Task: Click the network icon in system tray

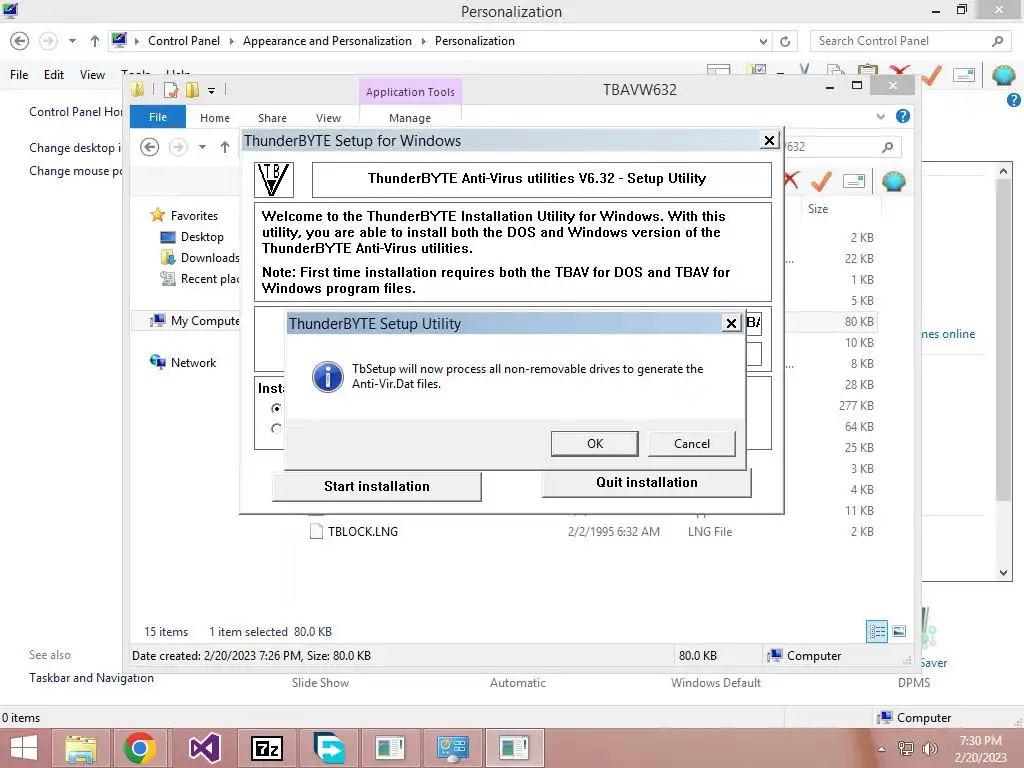Action: click(x=906, y=749)
